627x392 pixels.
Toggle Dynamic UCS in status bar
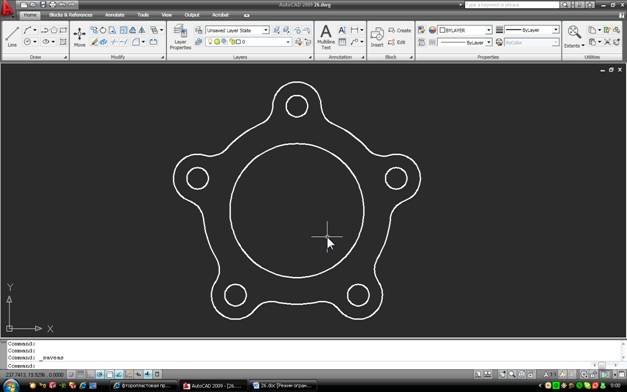pos(128,374)
